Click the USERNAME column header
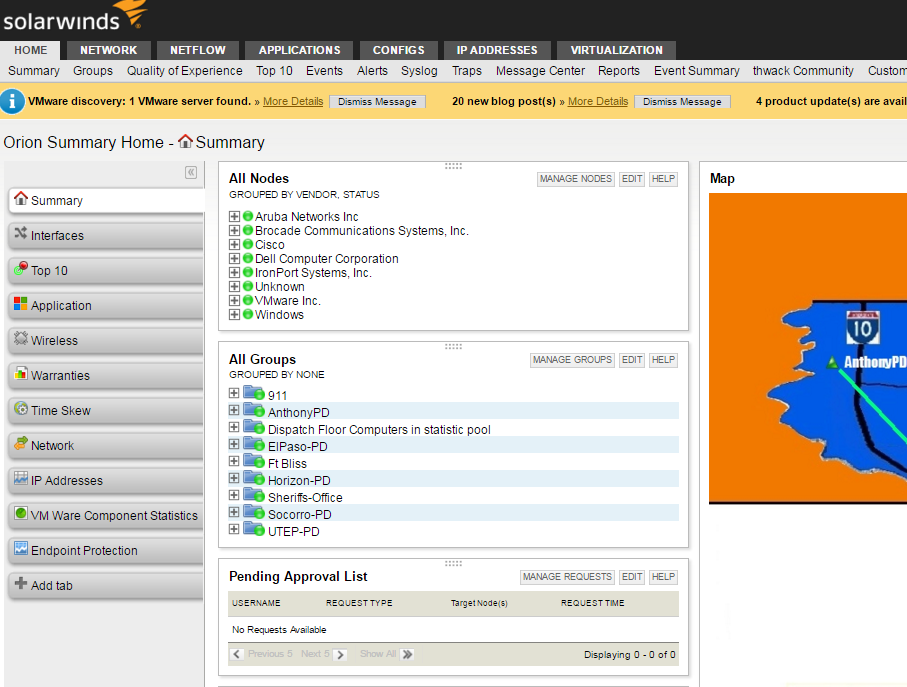This screenshot has height=687, width=907. 256,603
